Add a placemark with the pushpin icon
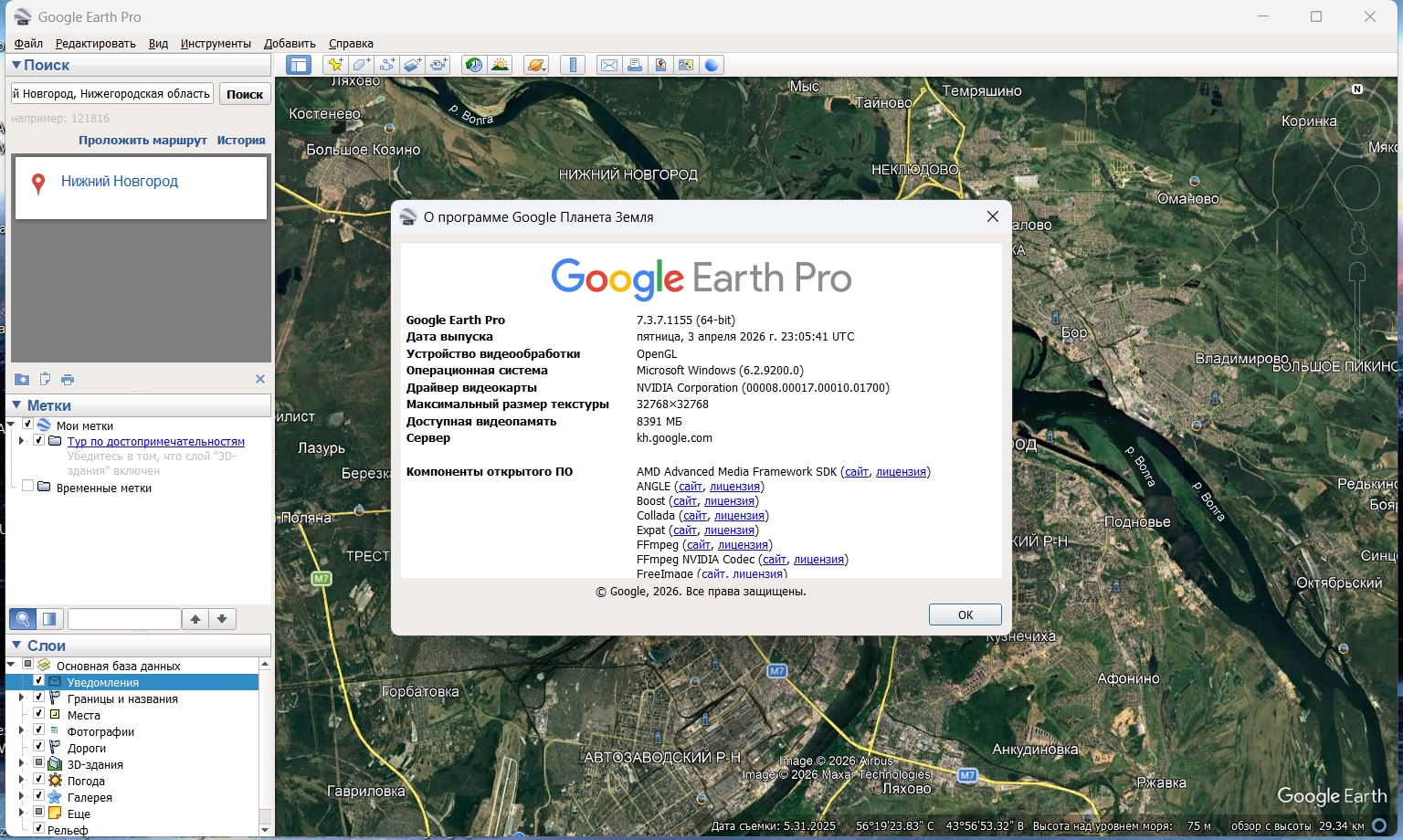This screenshot has width=1403, height=840. [335, 65]
